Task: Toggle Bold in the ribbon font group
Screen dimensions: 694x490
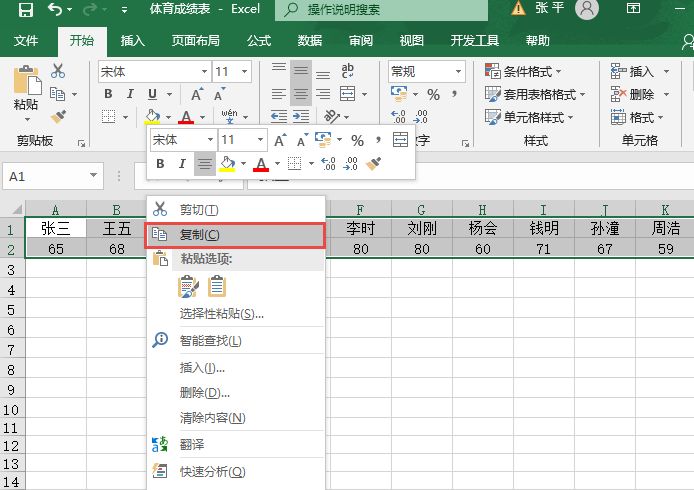Action: (x=108, y=94)
